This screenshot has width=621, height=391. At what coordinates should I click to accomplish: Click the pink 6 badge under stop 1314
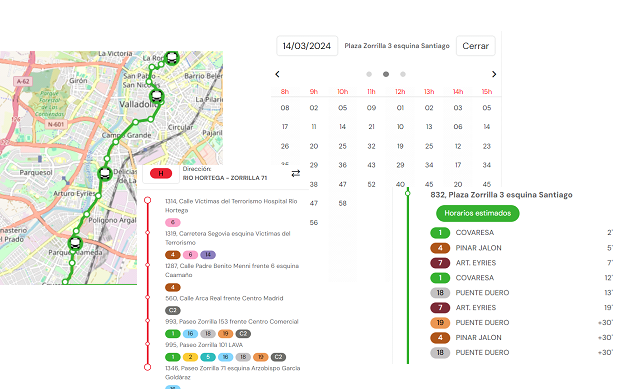[173, 222]
